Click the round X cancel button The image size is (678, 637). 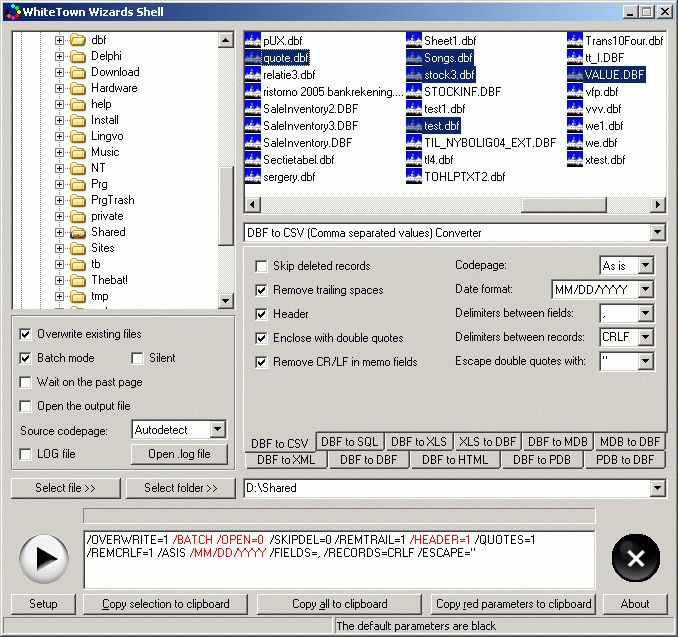pos(635,558)
